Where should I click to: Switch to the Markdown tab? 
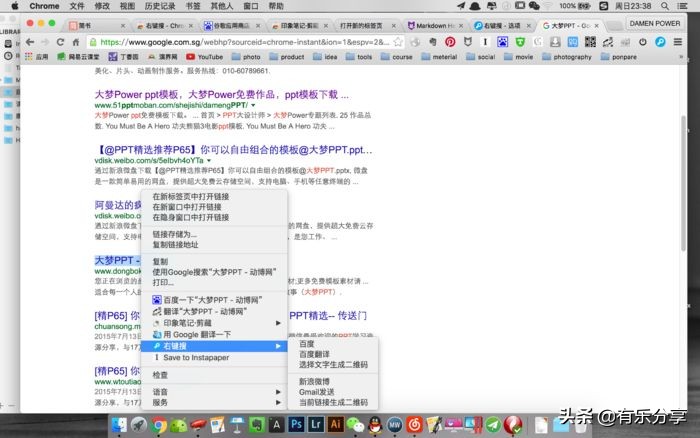tap(435, 25)
